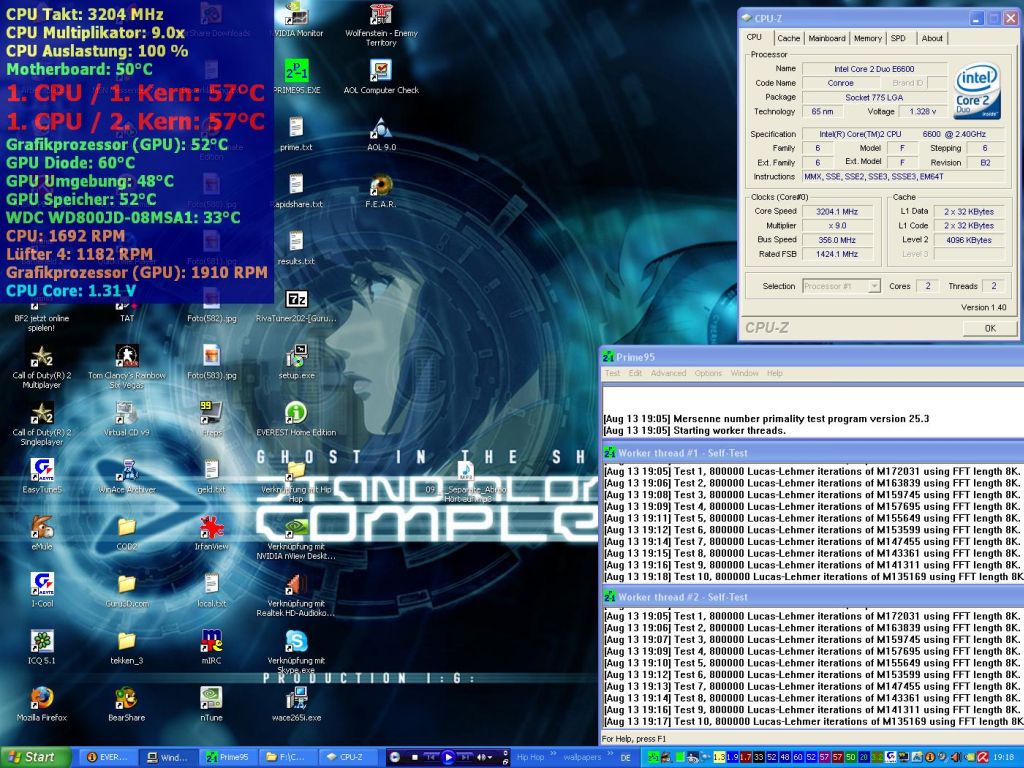Open the mIRC desktop icon
1024x768 pixels.
pos(212,647)
